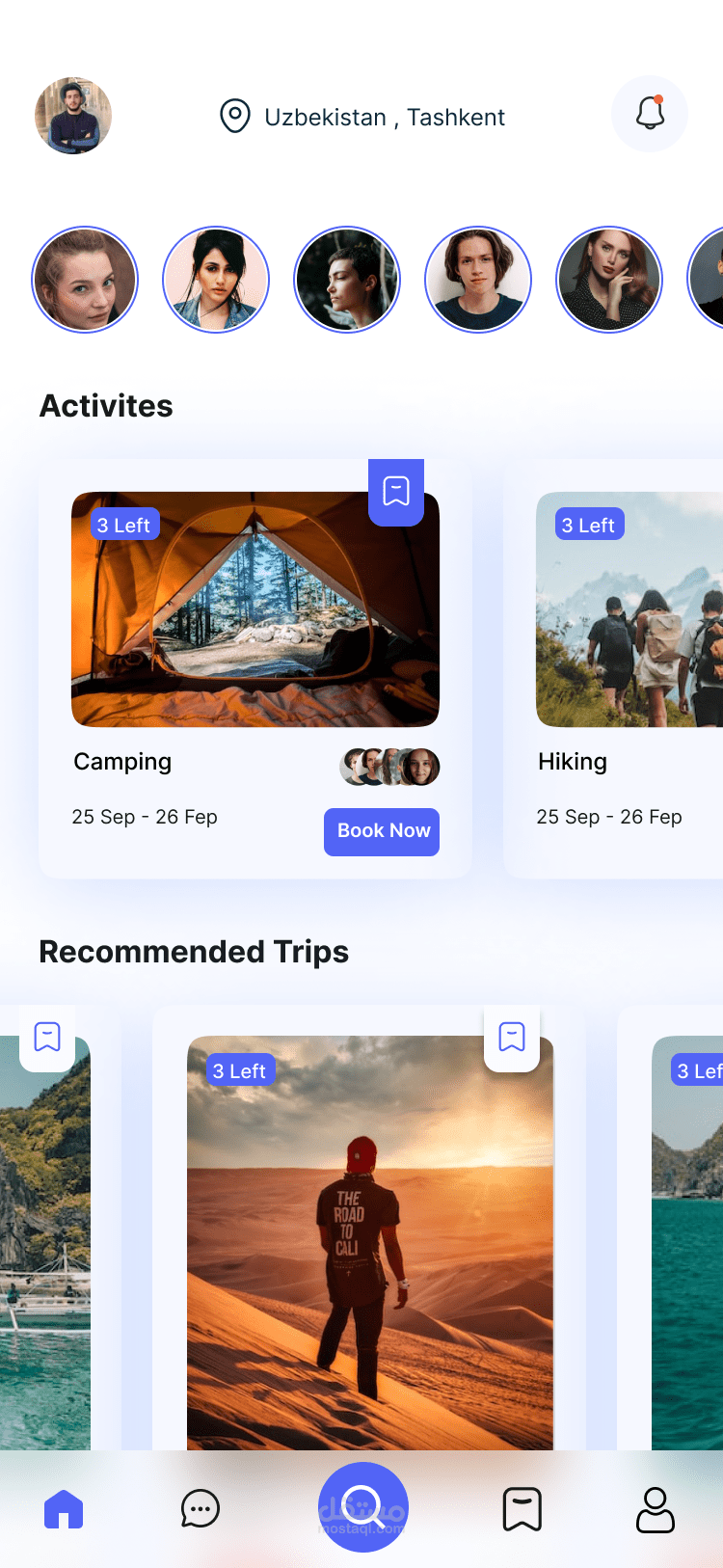Toggle bookmark on left coastal trip card
This screenshot has width=723, height=1568.
(x=47, y=1038)
